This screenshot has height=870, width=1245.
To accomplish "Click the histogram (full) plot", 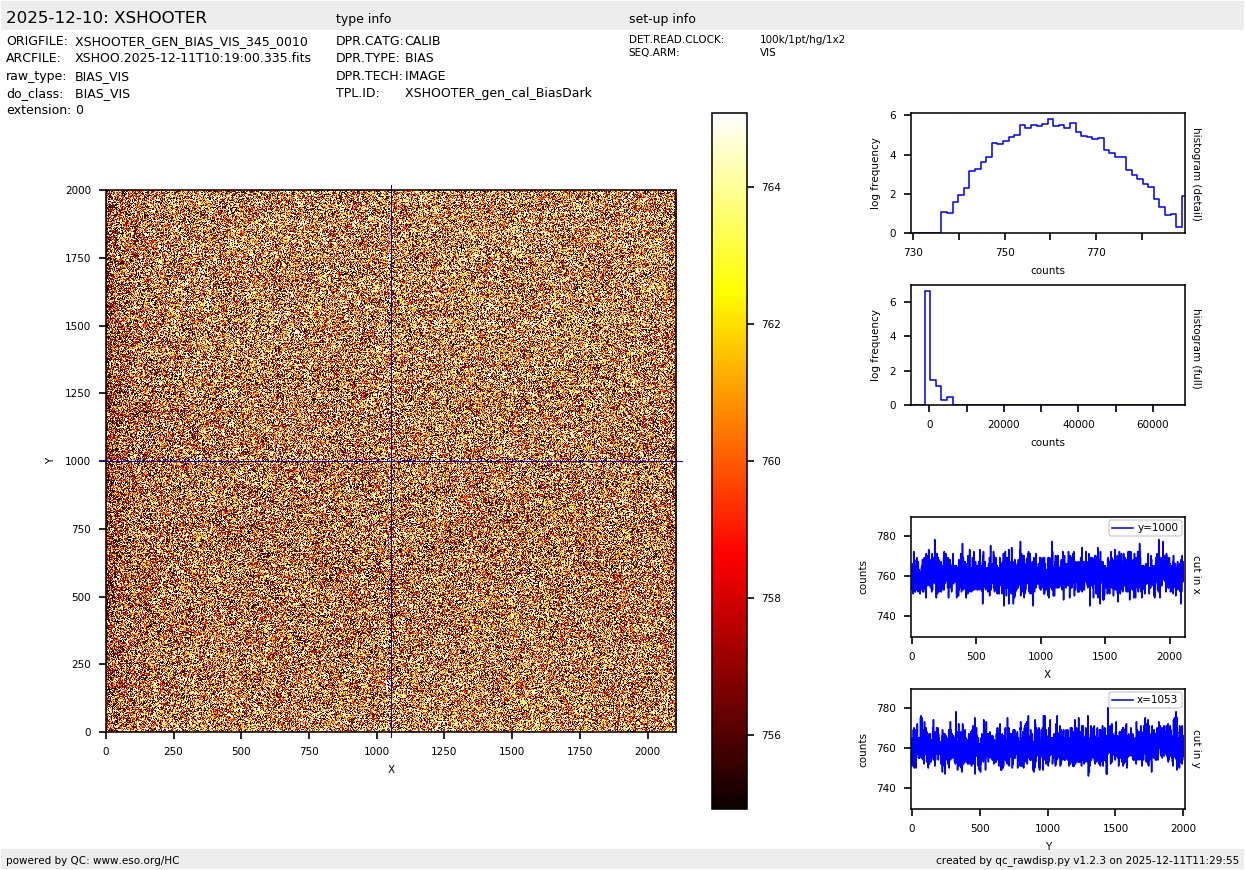I will point(1047,345).
